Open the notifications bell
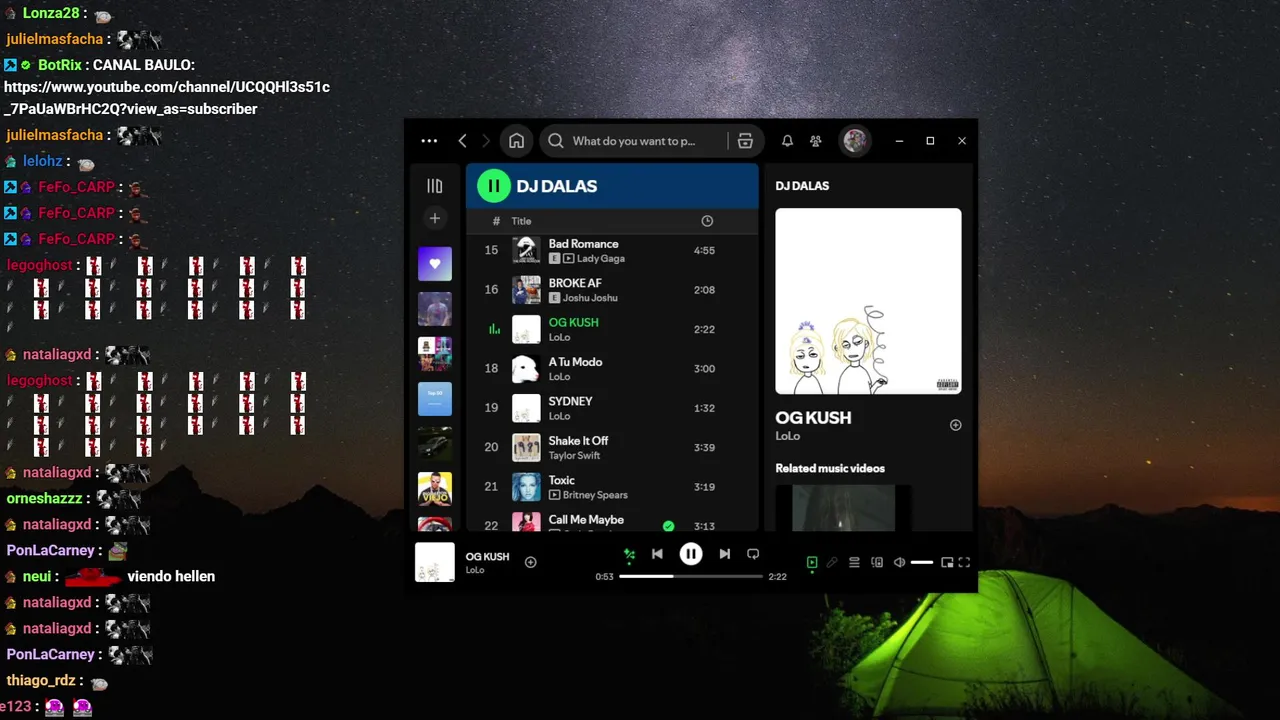This screenshot has height=720, width=1280. [787, 141]
